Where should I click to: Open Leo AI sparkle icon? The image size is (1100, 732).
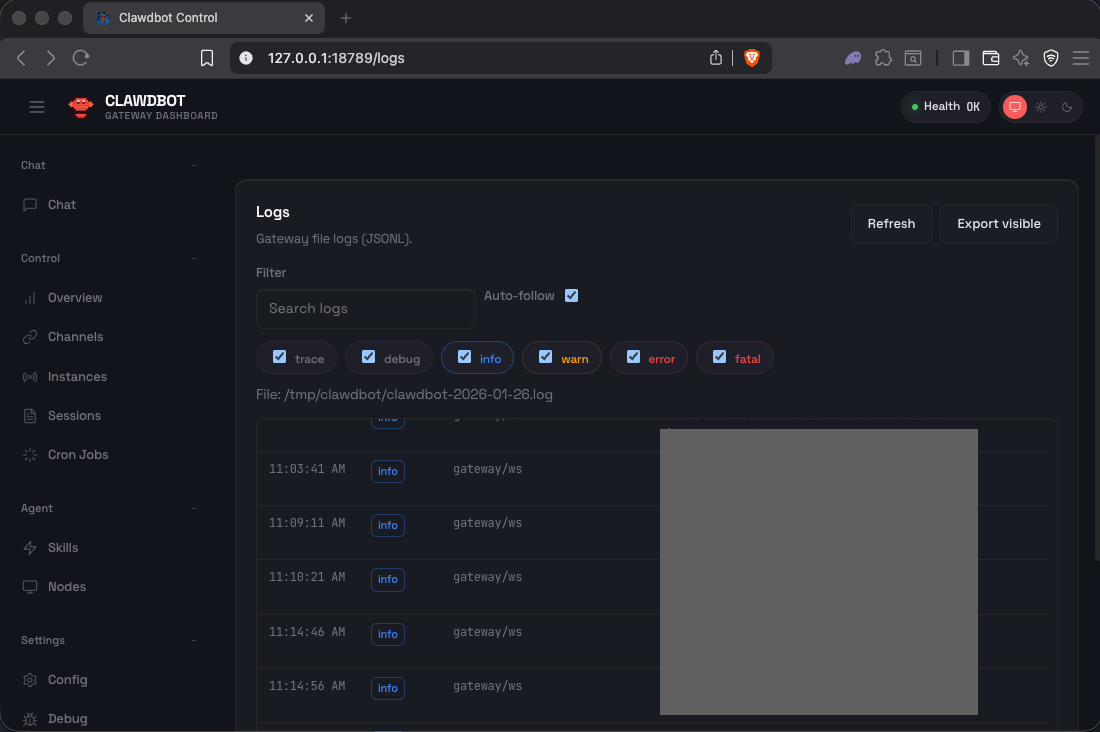[1021, 58]
